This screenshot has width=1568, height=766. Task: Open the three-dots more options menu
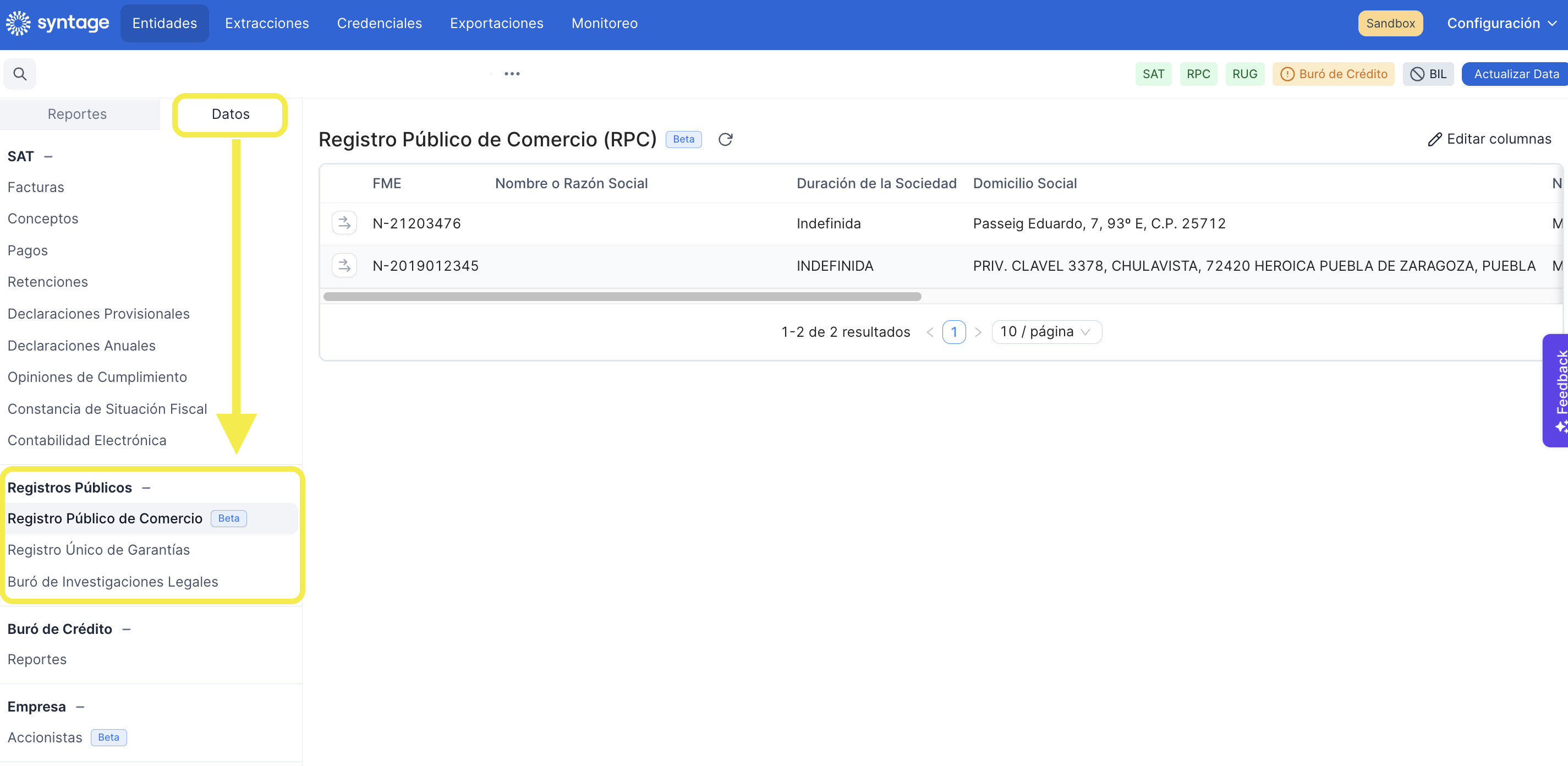512,74
